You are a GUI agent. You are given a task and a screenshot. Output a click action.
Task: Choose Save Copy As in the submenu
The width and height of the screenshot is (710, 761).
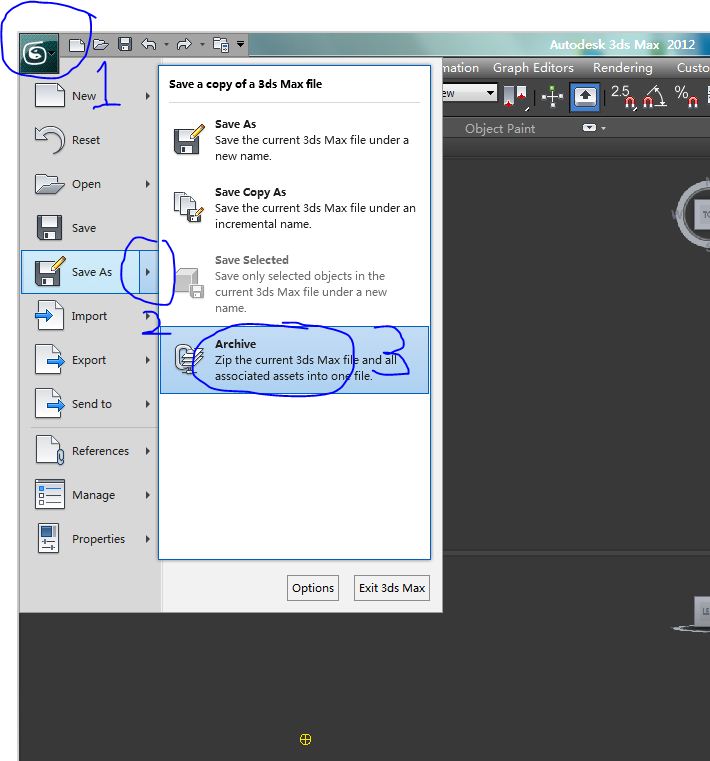click(295, 208)
